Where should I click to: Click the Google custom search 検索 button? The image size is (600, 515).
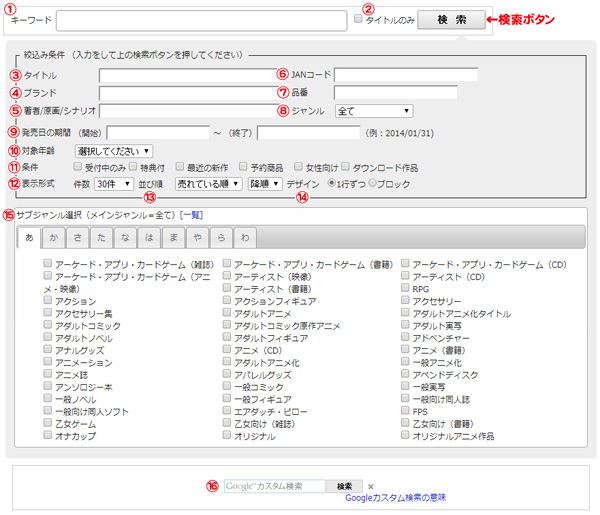tap(344, 486)
